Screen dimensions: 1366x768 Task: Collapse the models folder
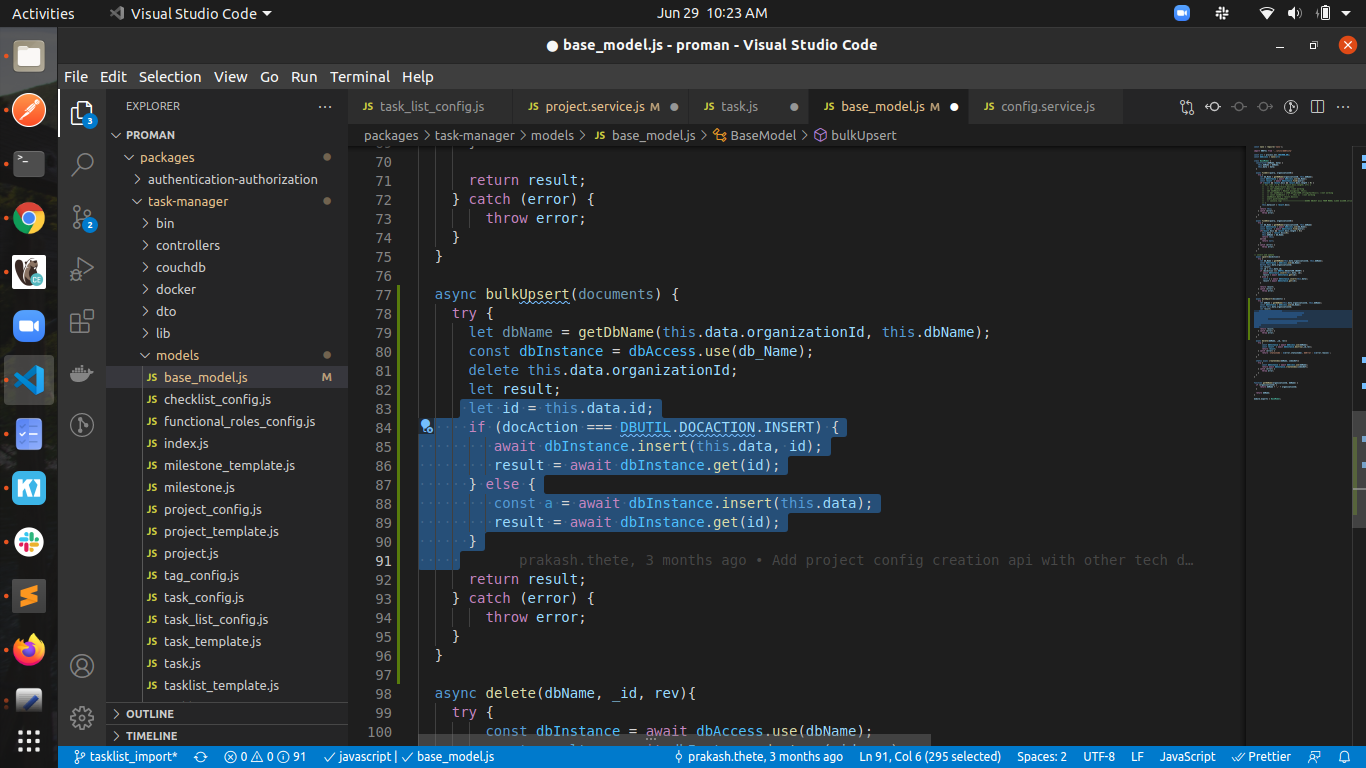pos(177,355)
